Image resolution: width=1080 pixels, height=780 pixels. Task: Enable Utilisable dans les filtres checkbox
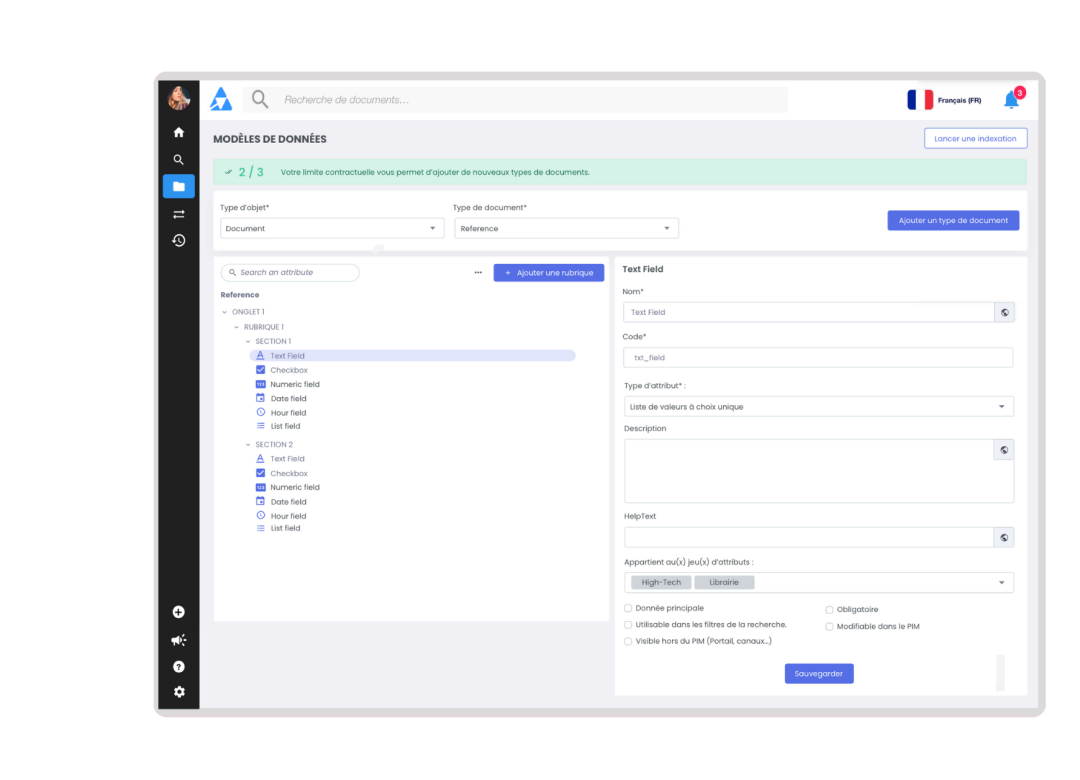[x=628, y=625]
